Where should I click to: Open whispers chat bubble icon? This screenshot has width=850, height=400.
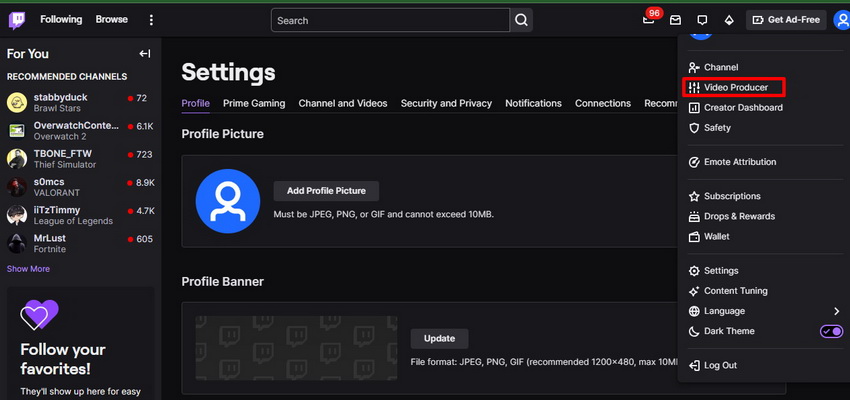702,20
